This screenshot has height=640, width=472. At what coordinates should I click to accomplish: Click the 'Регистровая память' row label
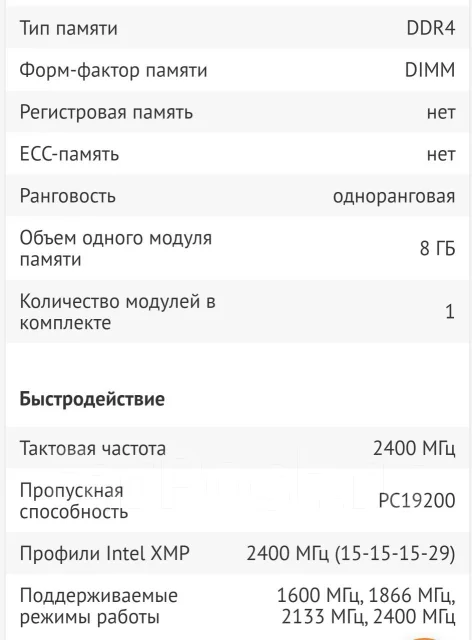[x=106, y=112]
